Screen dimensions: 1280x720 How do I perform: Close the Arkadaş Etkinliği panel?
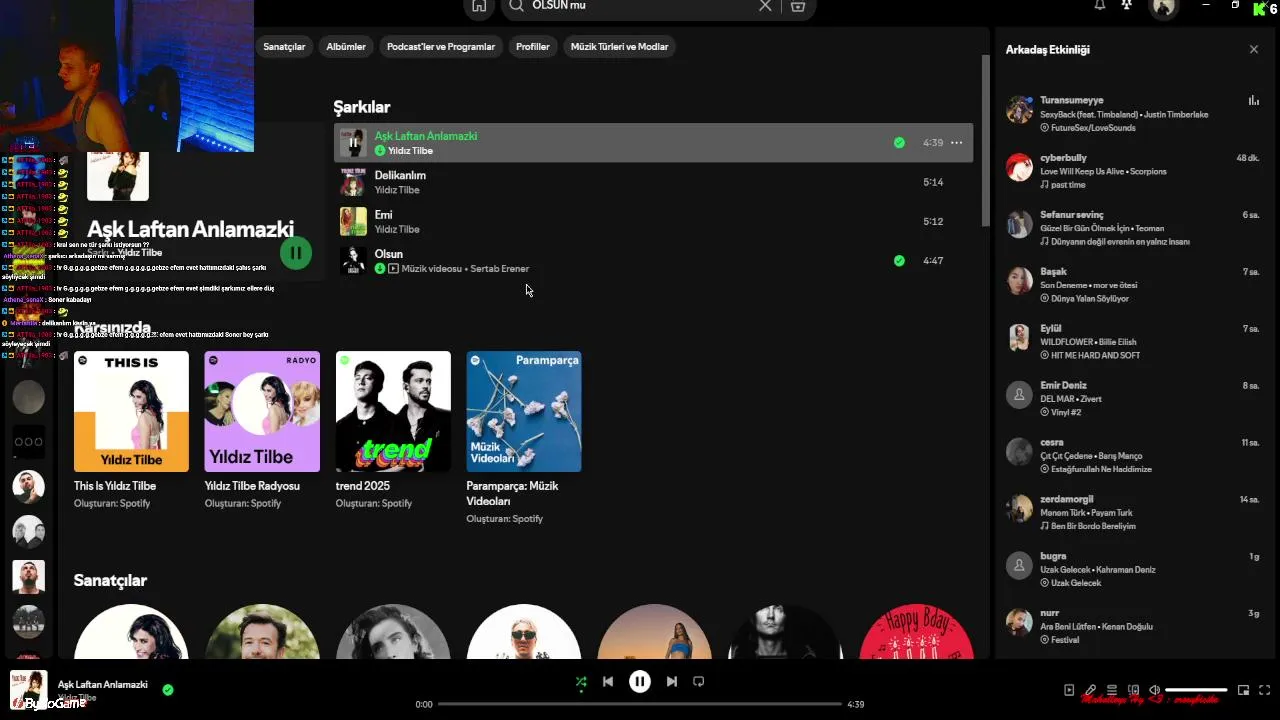(1254, 49)
